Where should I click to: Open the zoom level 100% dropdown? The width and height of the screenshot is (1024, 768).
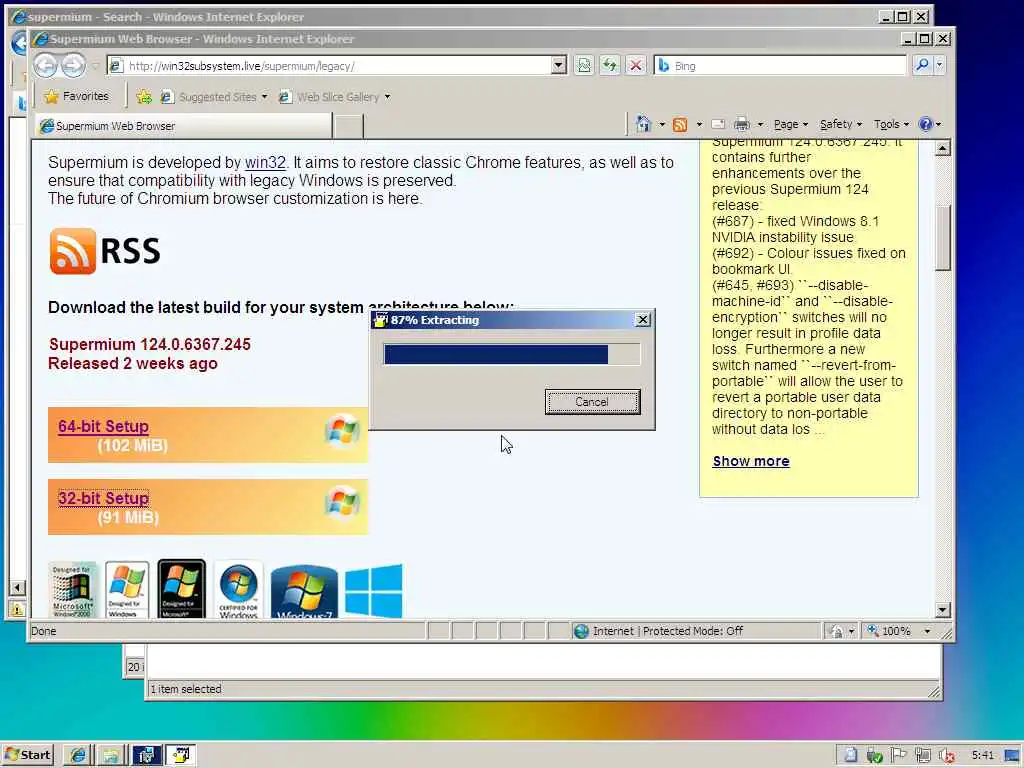927,631
